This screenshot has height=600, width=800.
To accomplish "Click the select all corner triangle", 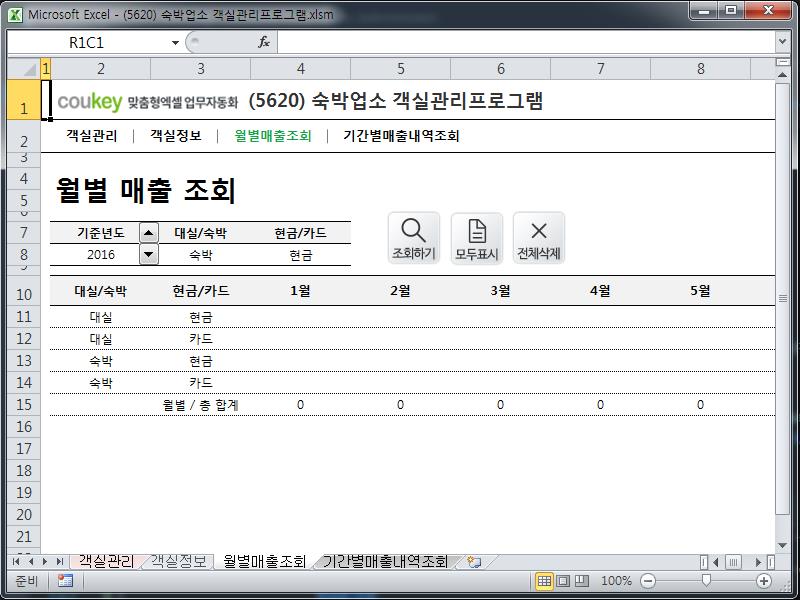I will (x=24, y=68).
